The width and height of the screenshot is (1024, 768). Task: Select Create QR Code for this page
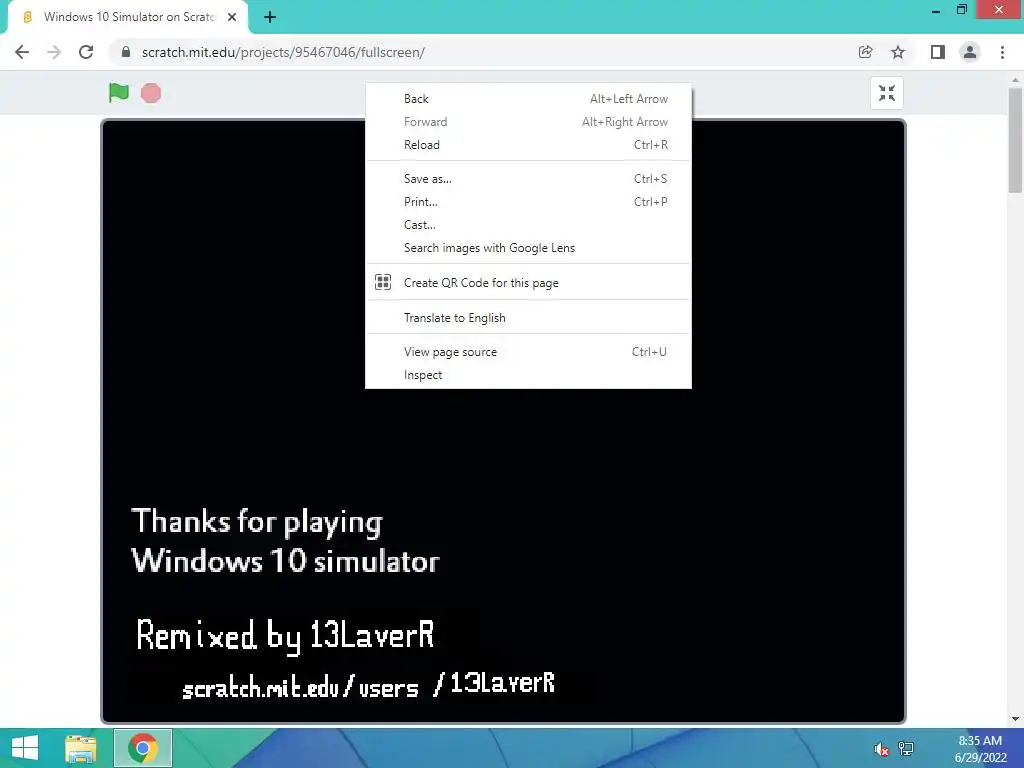click(x=528, y=283)
